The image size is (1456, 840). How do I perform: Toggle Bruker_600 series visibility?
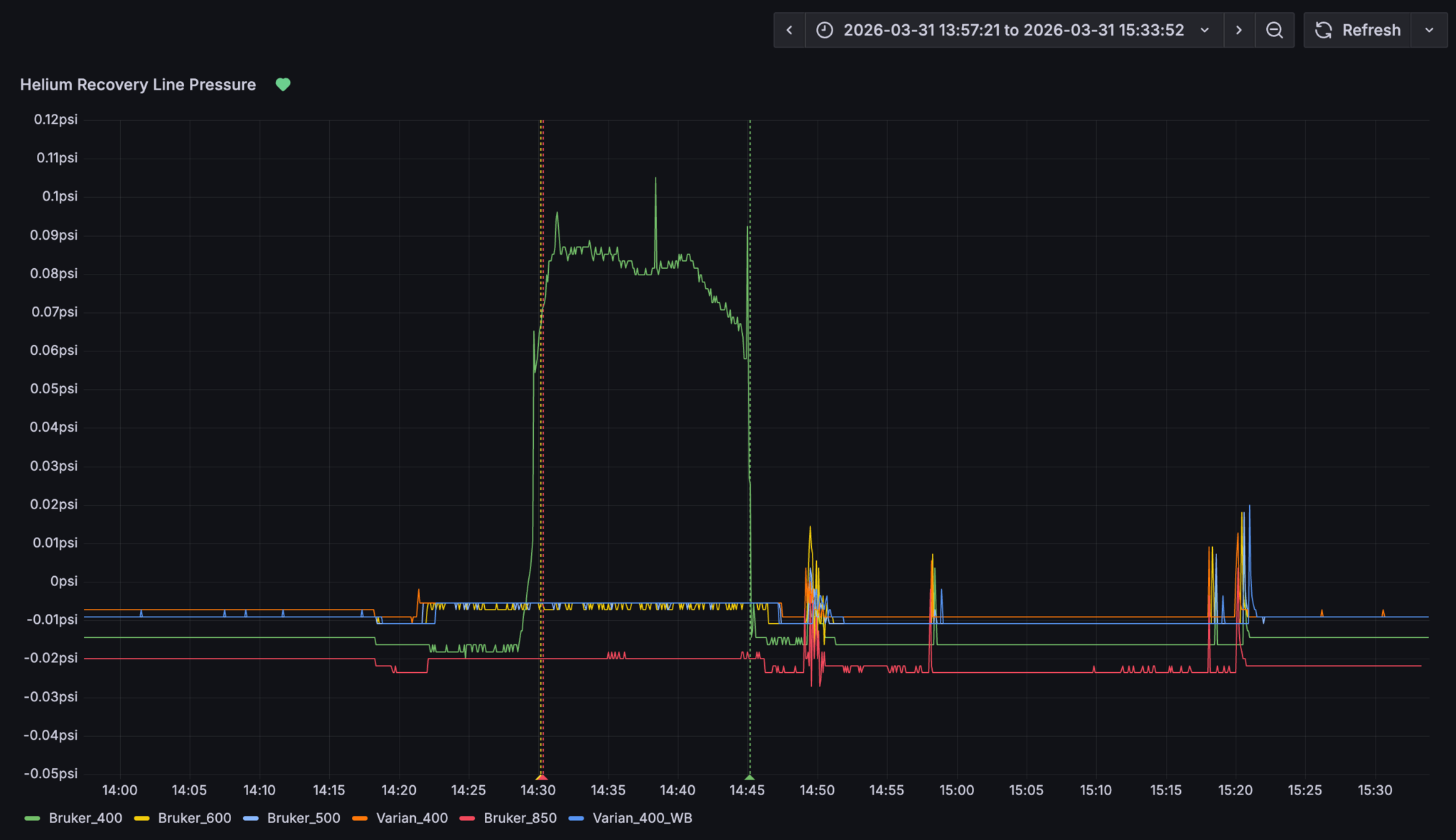(x=194, y=818)
